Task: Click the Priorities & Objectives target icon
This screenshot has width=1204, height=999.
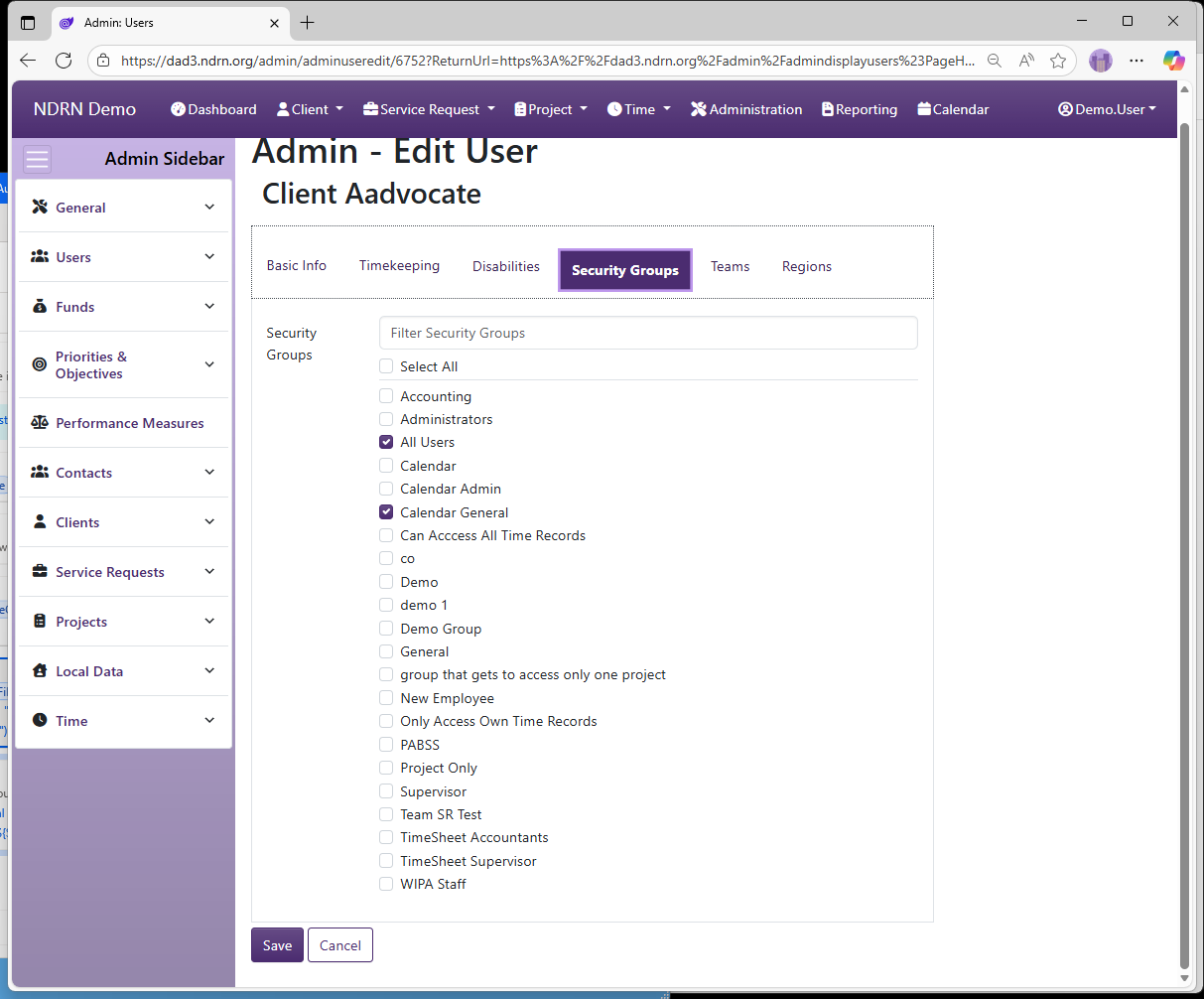Action: tap(40, 364)
